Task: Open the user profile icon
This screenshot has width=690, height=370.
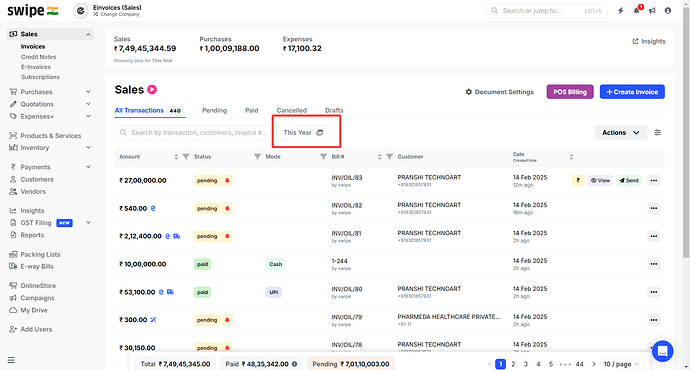Action: click(x=668, y=11)
